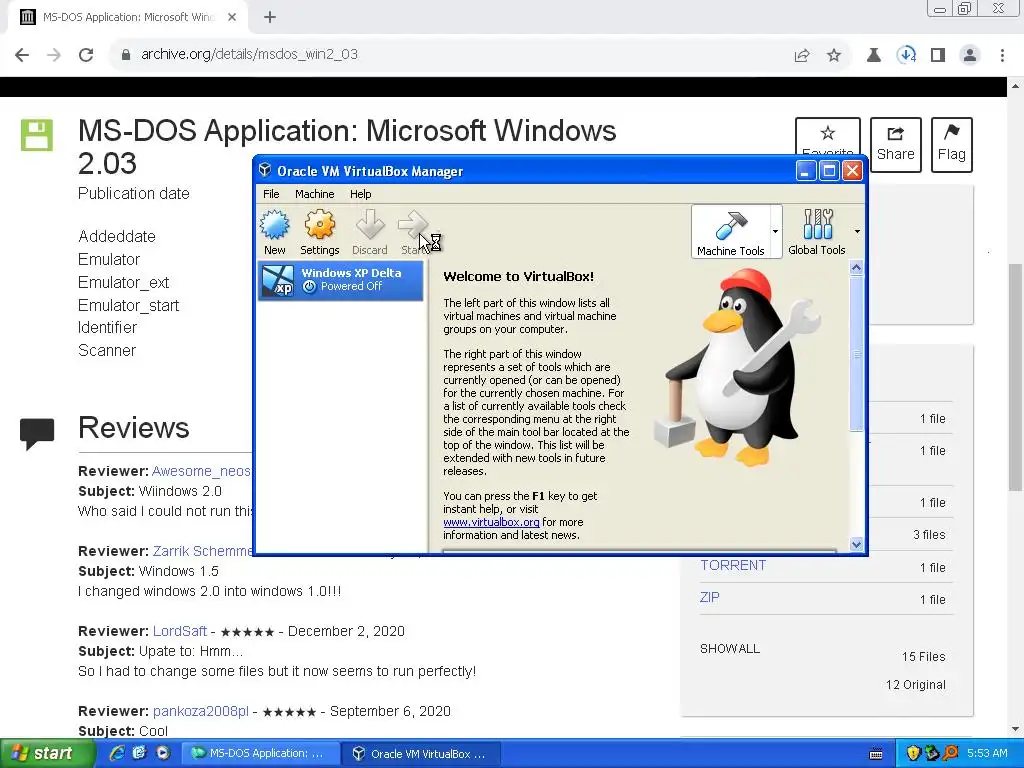Screen dimensions: 1024x768
Task: Toggle the browser side panel icon
Action: click(938, 56)
